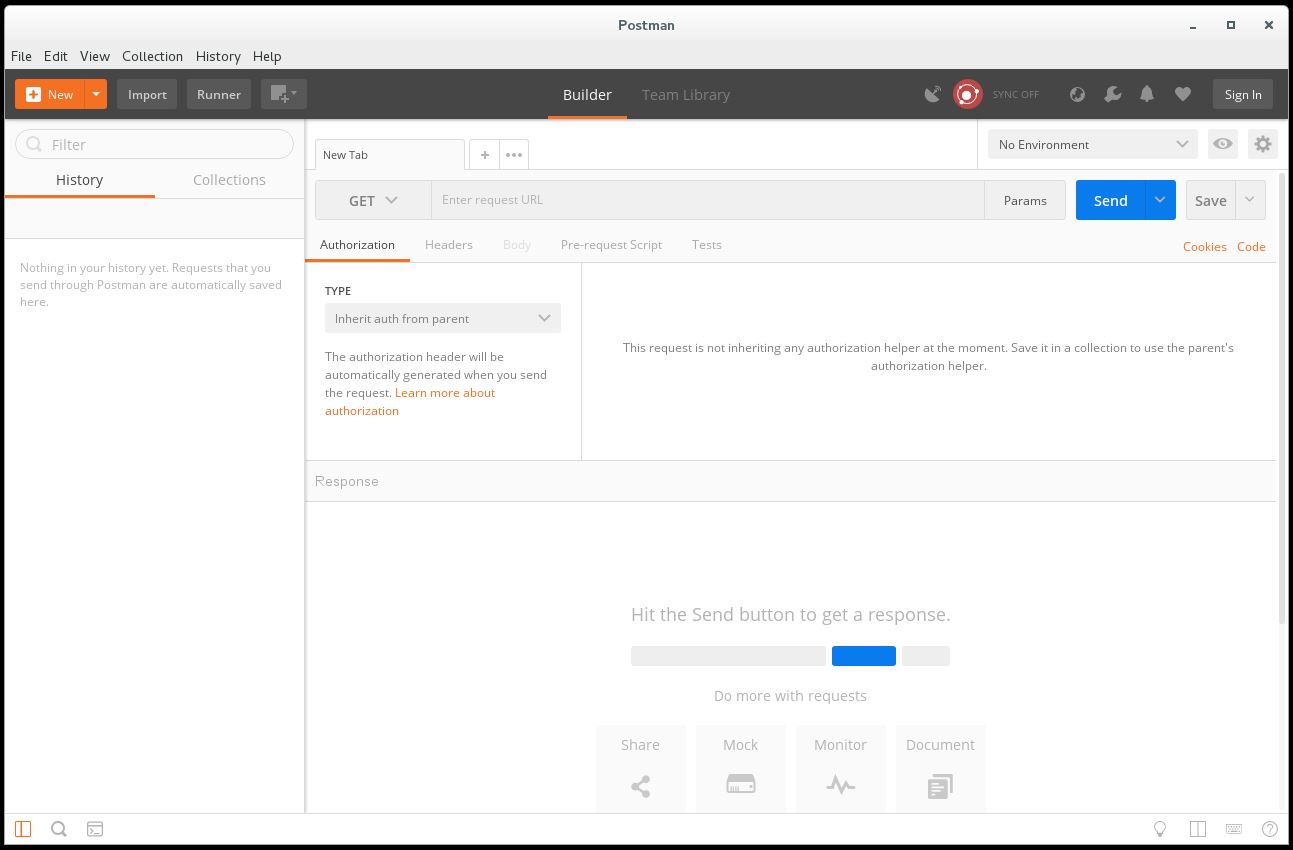Open the wrench settings icon
Image resolution: width=1293 pixels, height=850 pixels.
1112,94
